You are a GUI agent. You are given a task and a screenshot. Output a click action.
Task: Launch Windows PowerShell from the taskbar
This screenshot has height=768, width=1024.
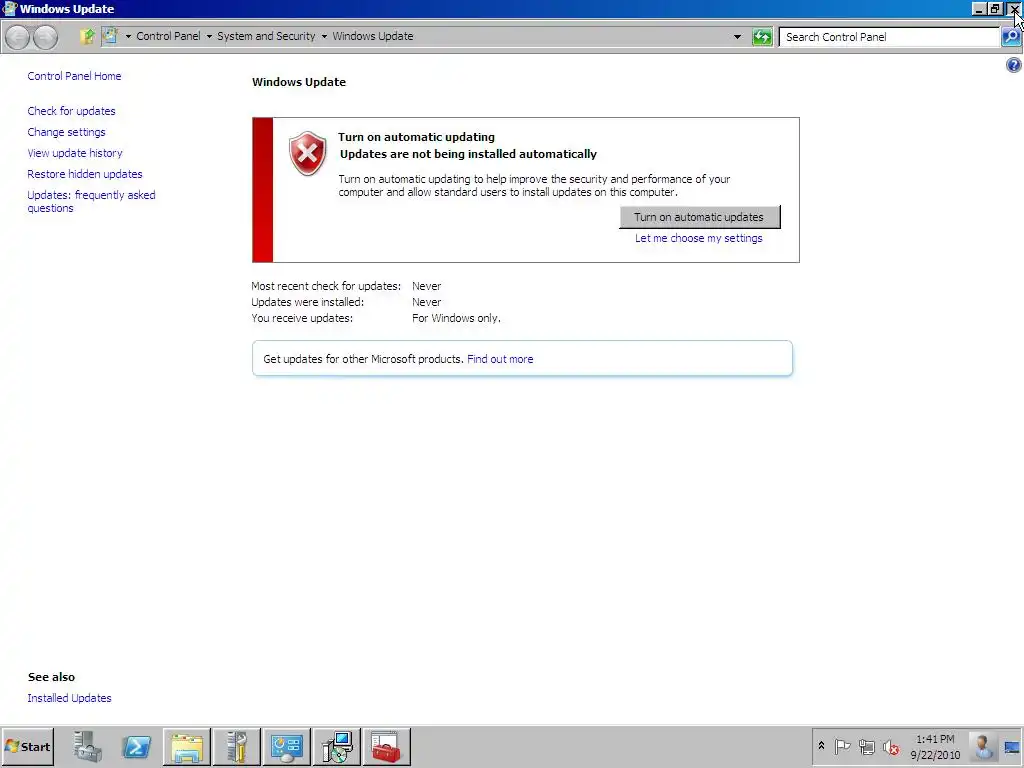coord(136,746)
